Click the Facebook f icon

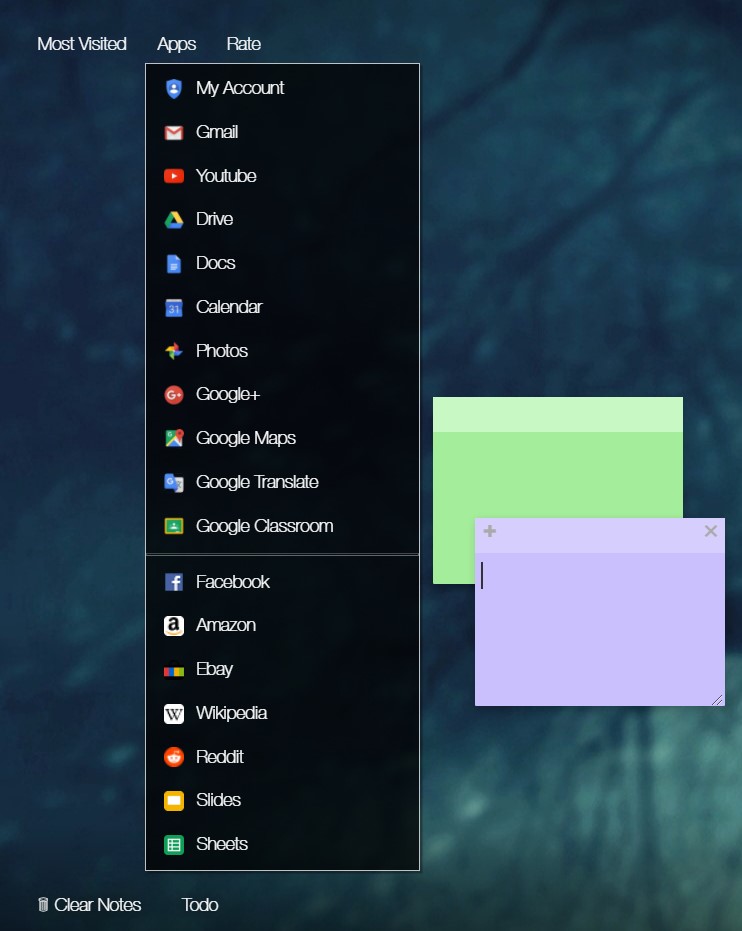(173, 582)
